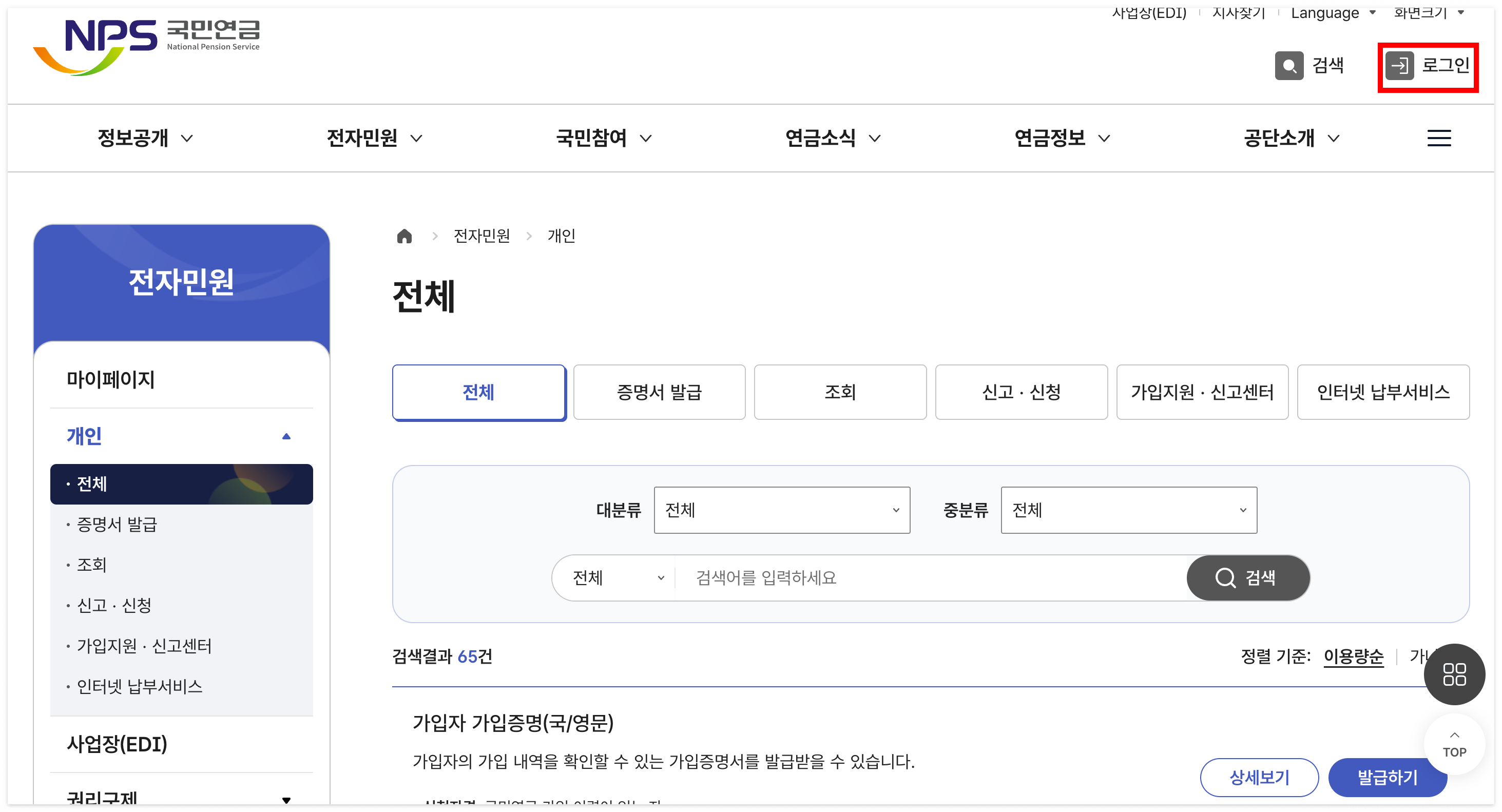Open the 대분류 select box
1502x812 pixels.
point(781,510)
